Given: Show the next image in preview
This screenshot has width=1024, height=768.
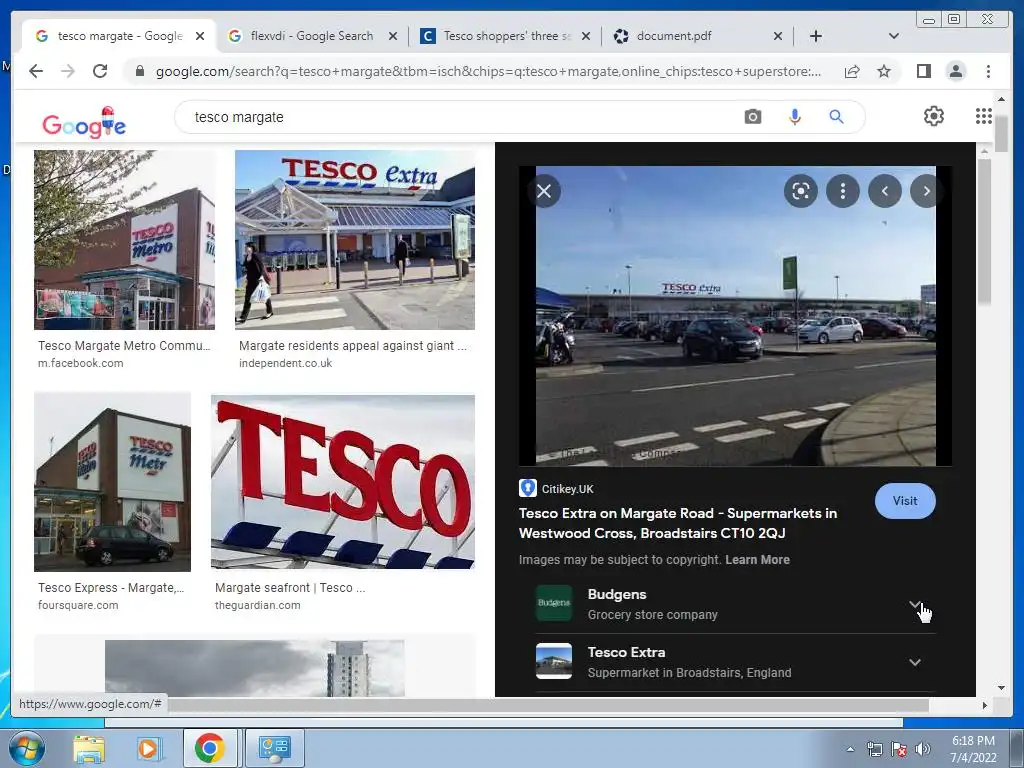Looking at the screenshot, I should click(925, 191).
